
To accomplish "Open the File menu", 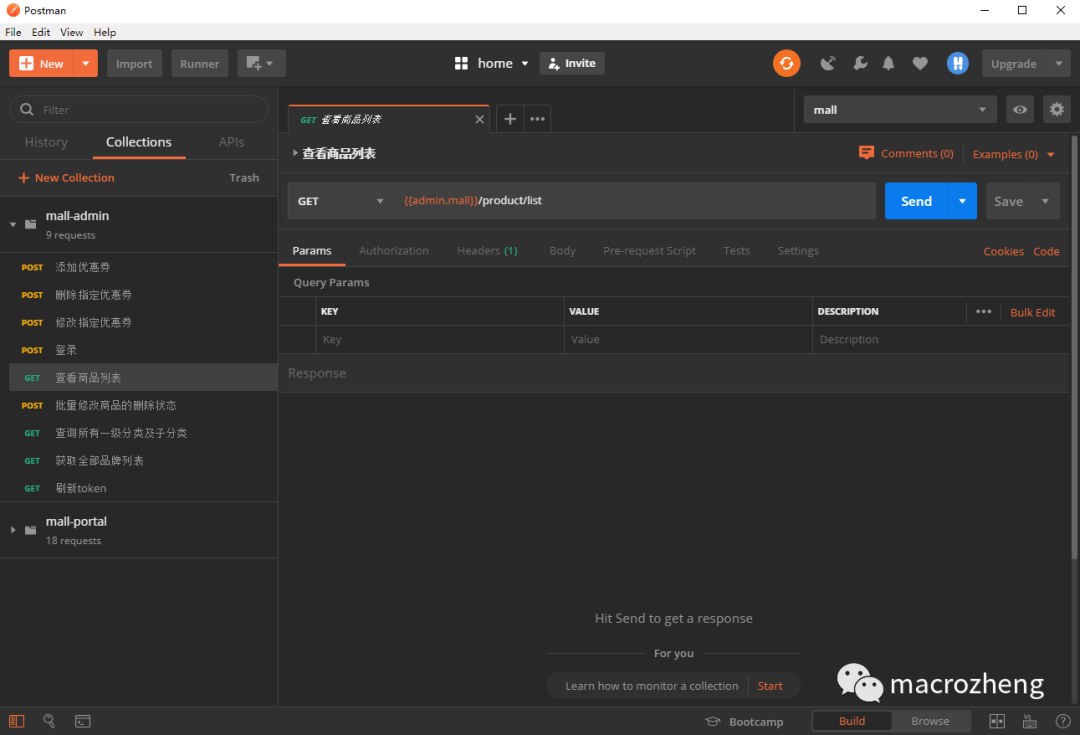I will point(13,32).
